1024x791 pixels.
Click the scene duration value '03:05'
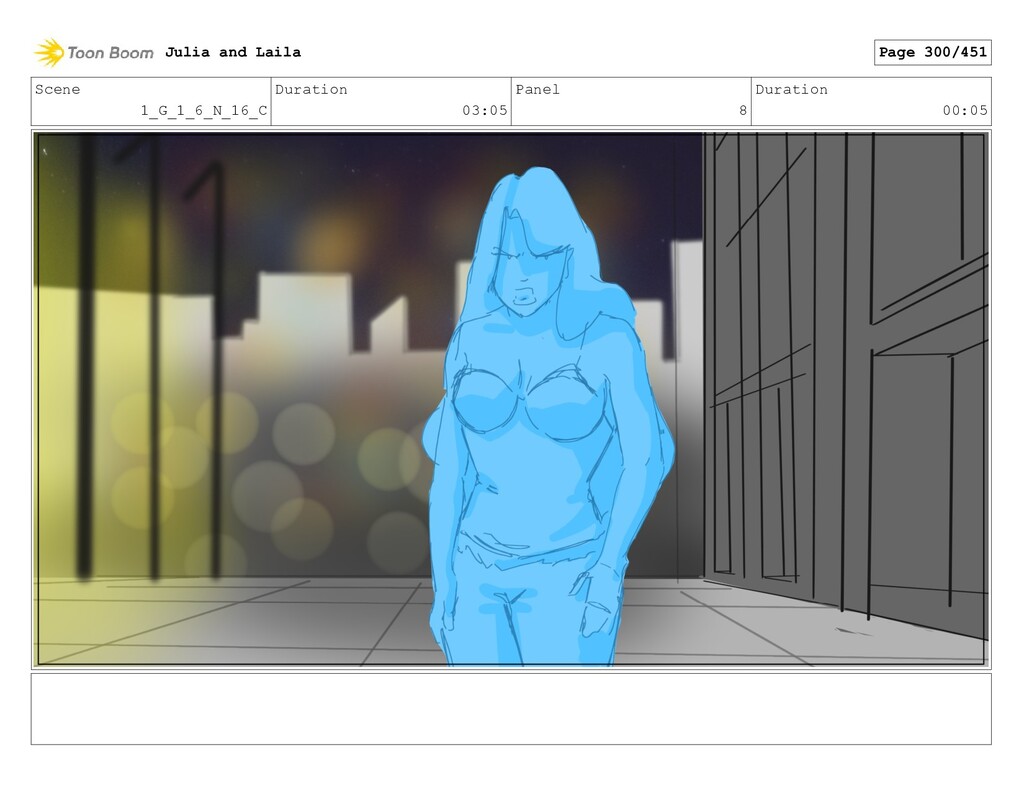pos(485,110)
